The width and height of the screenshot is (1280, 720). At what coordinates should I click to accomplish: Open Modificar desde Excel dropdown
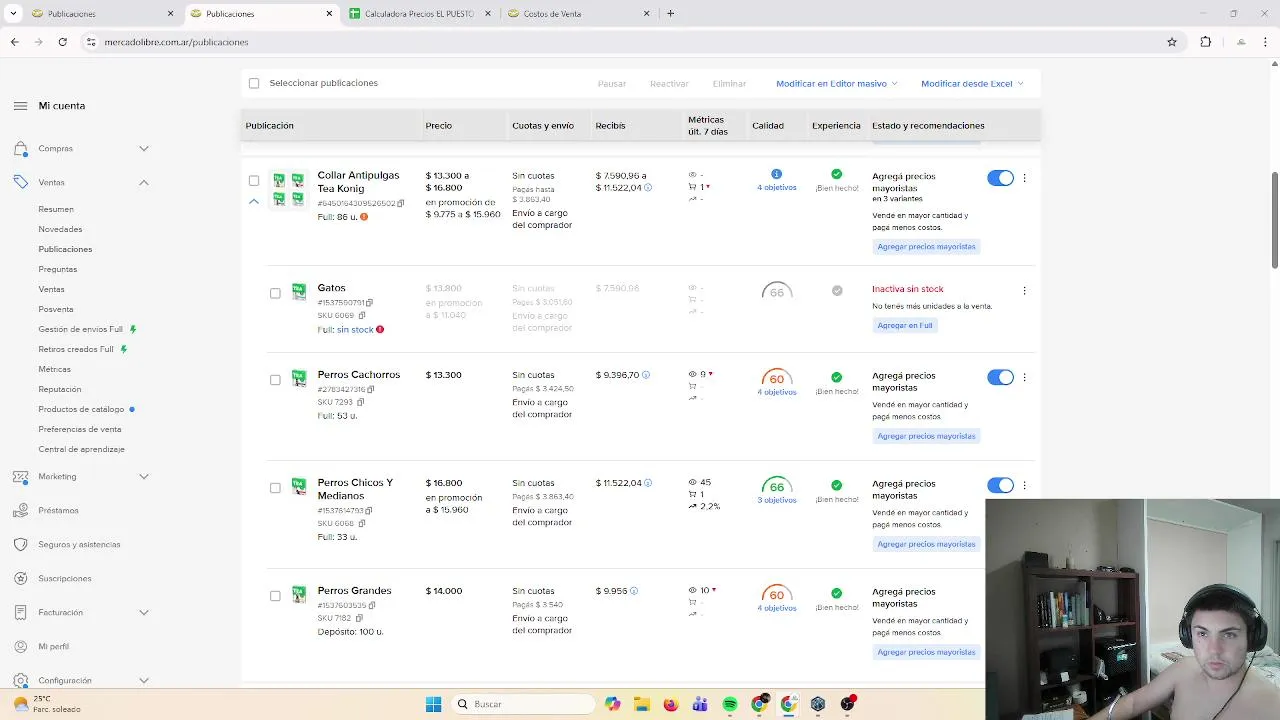972,84
